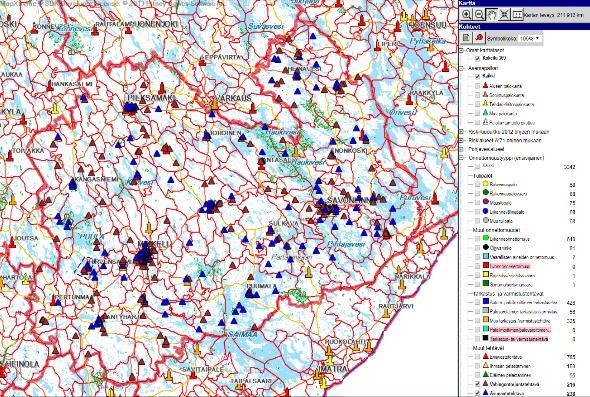
Task: Disable the checked brown triangle task layer
Action: click(x=477, y=384)
